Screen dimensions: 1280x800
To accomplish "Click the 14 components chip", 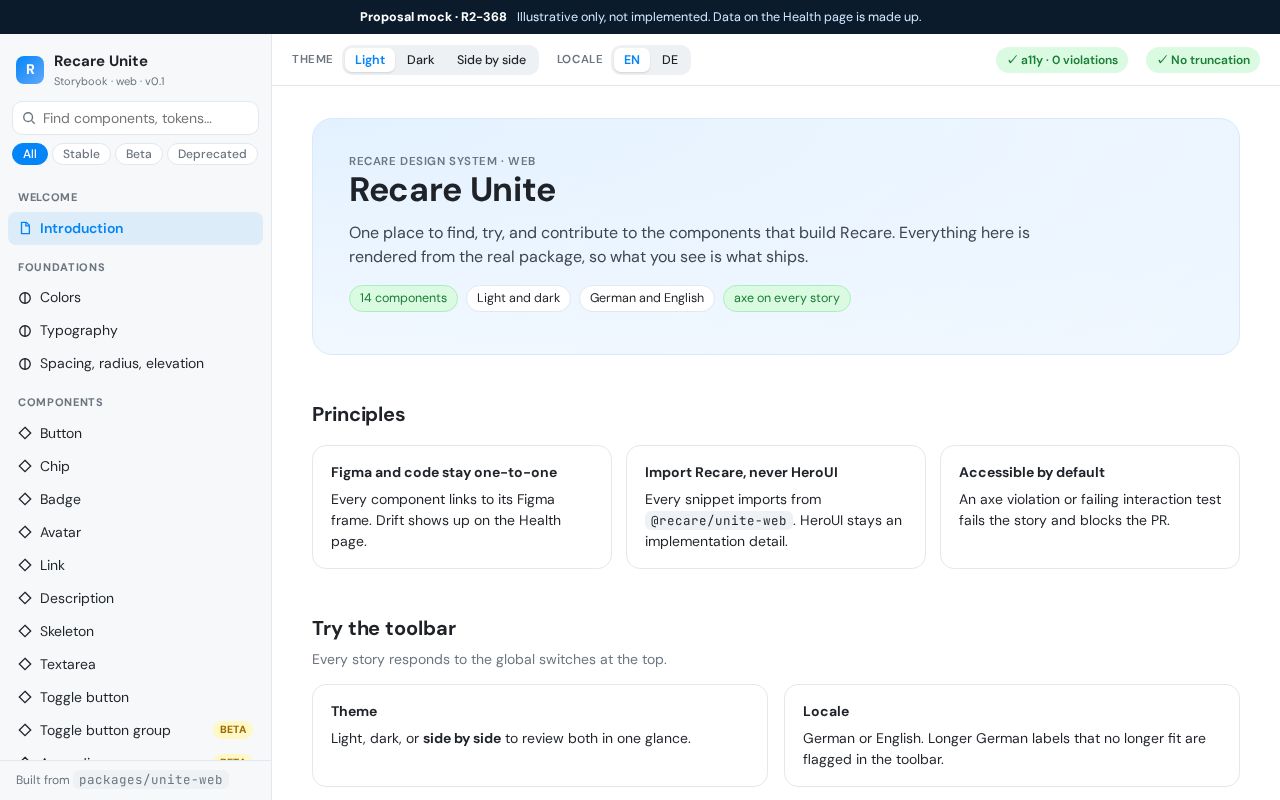I will point(403,298).
